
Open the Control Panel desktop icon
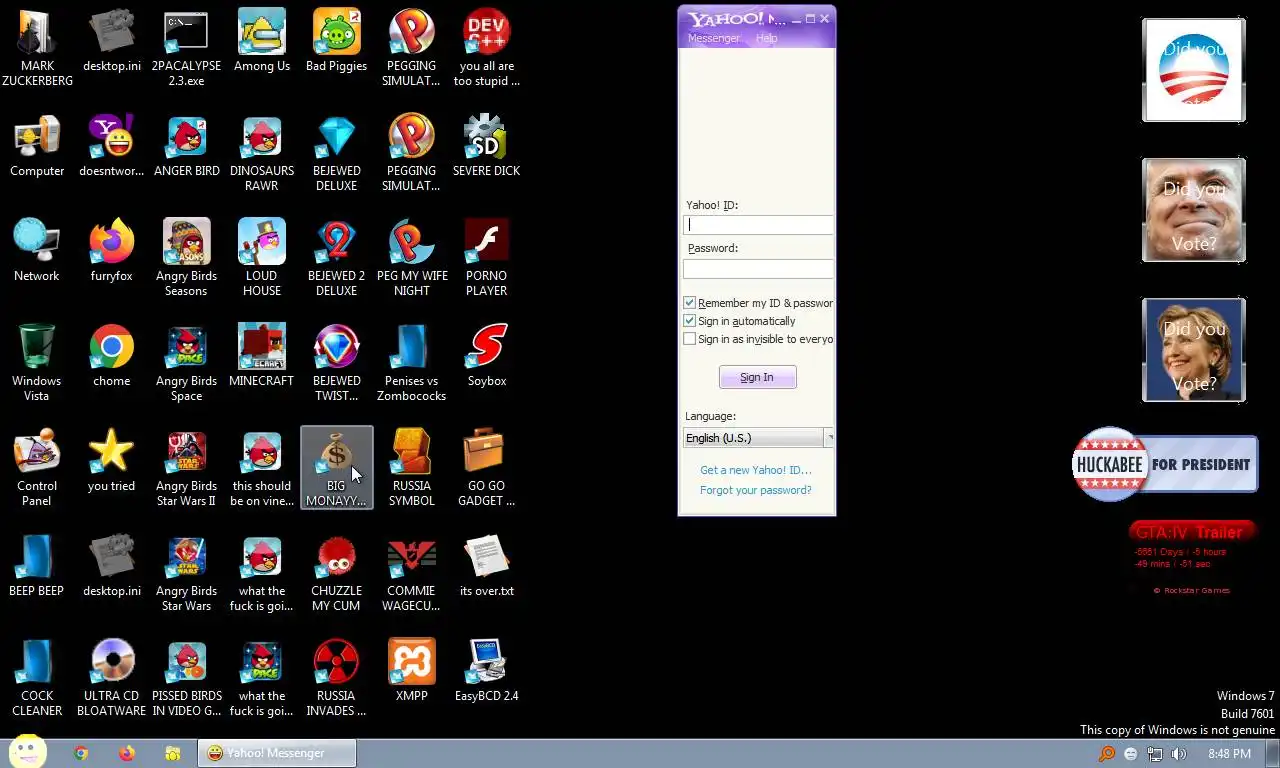[x=37, y=468]
